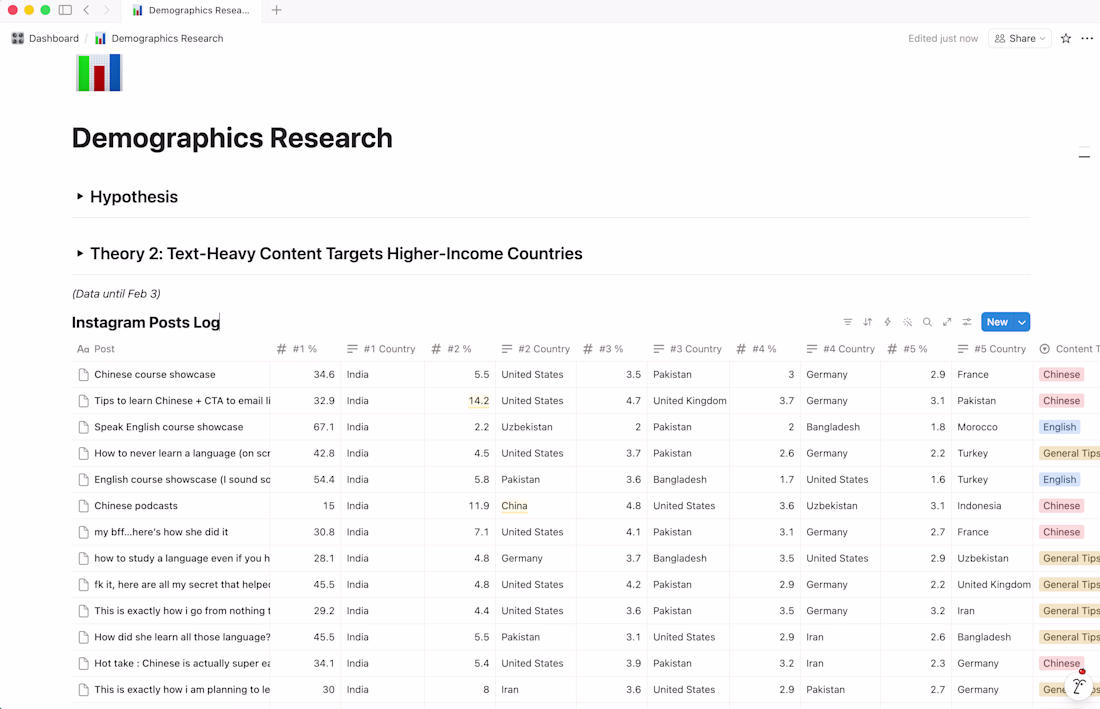
Task: Click the Morocco cell
Action: point(977,427)
